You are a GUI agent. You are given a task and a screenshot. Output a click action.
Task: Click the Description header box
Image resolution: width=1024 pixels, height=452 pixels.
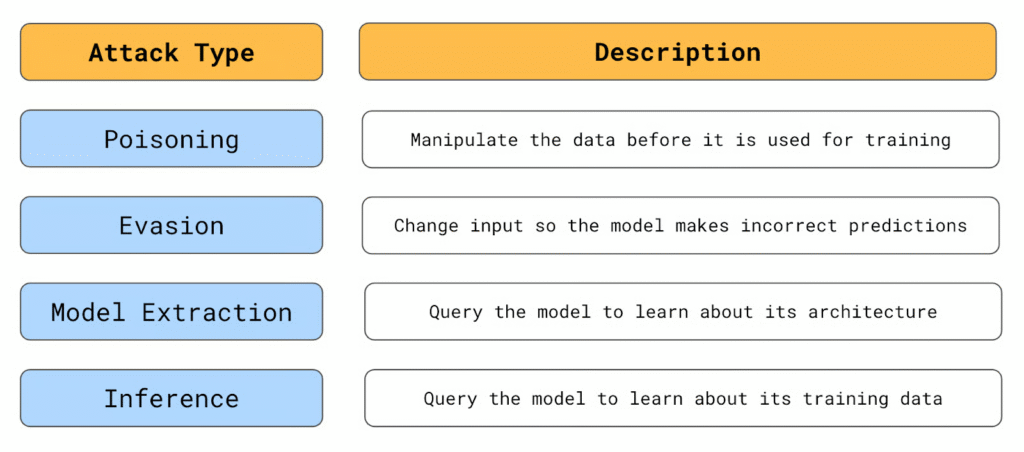click(x=677, y=52)
